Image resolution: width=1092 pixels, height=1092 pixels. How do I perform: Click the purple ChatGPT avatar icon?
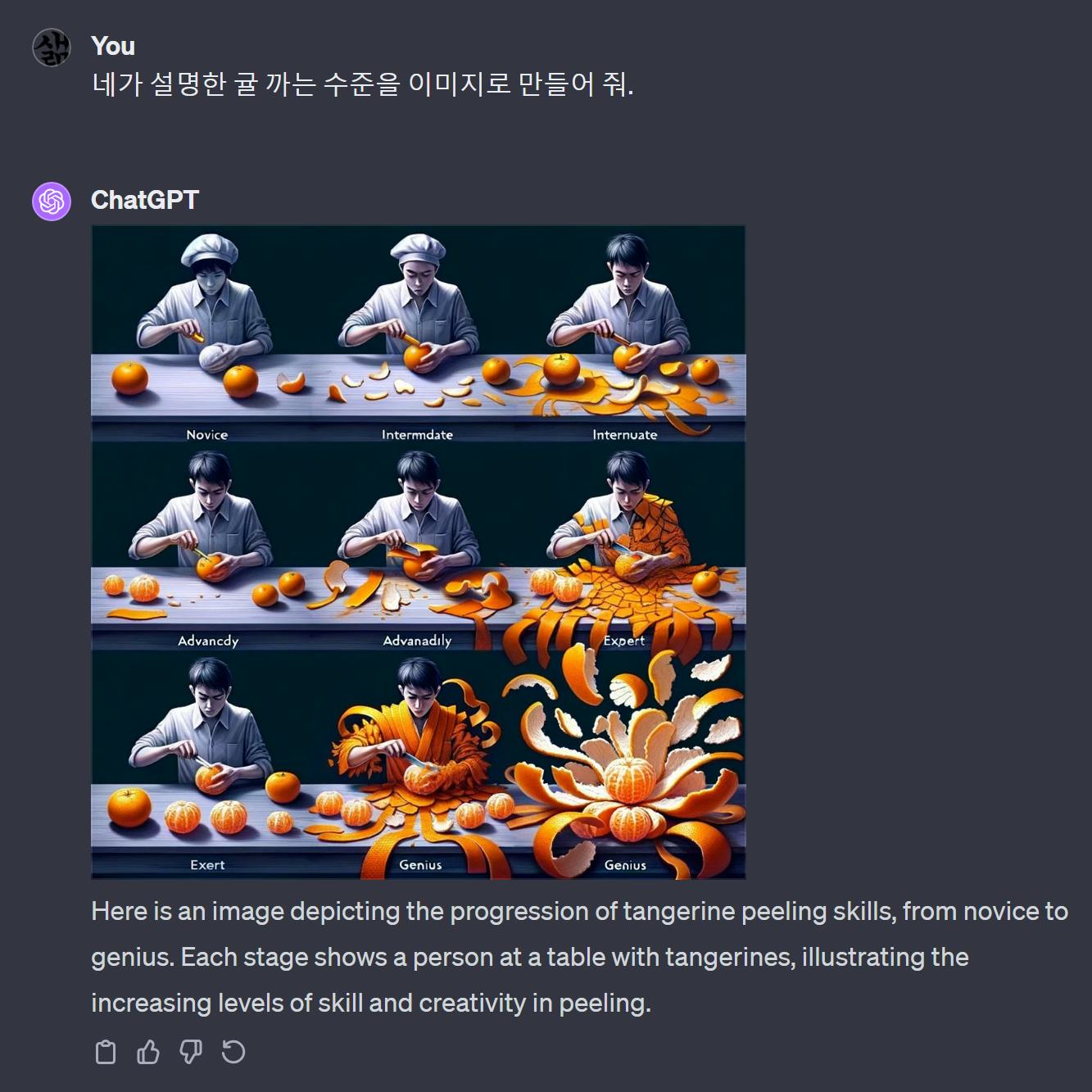52,201
